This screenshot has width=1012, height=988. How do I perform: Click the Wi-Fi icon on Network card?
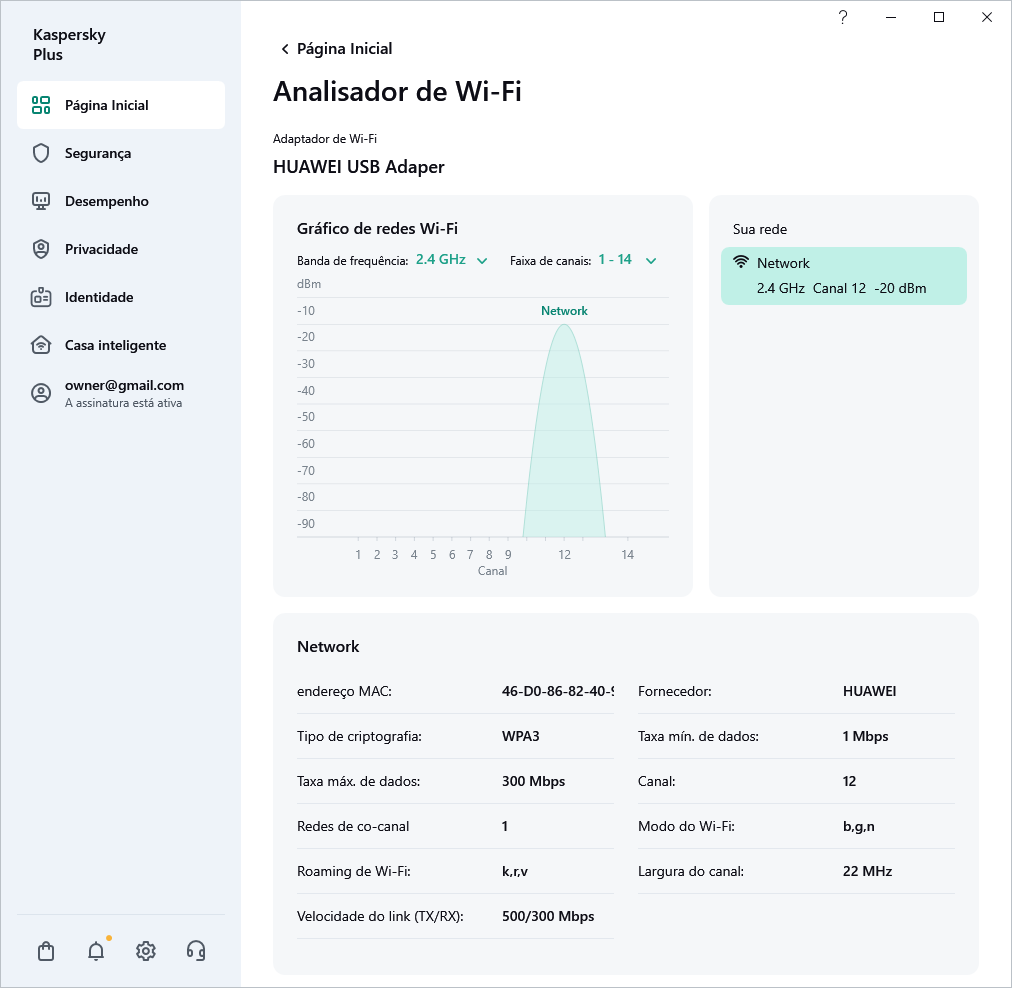[x=740, y=262]
